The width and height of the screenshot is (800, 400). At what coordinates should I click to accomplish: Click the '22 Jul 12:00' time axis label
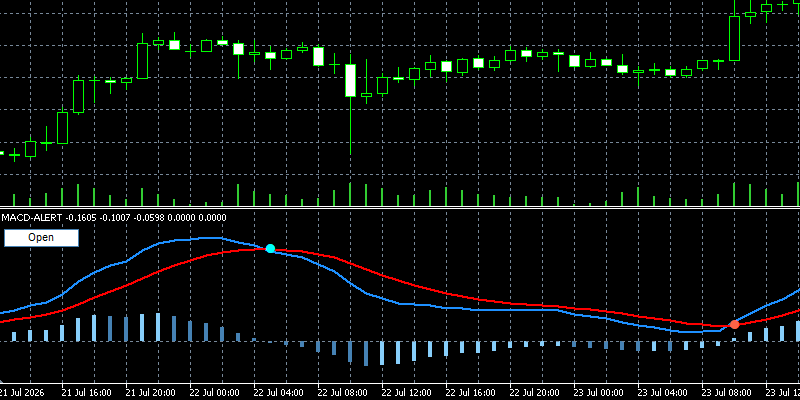click(407, 393)
